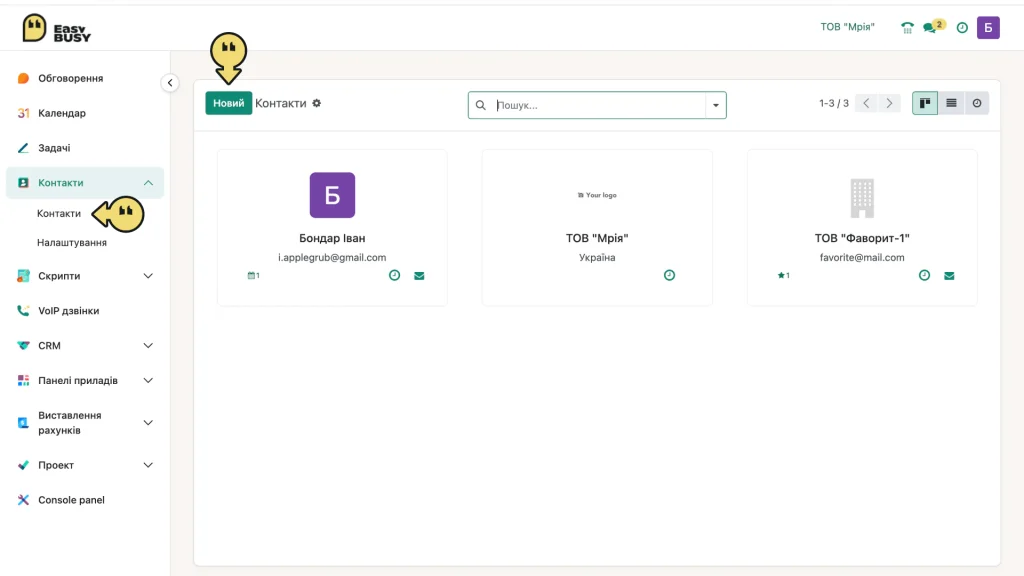The width and height of the screenshot is (1024, 576).
Task: Click ТОВ "Фаворит-1" email envelope icon
Action: click(x=949, y=276)
